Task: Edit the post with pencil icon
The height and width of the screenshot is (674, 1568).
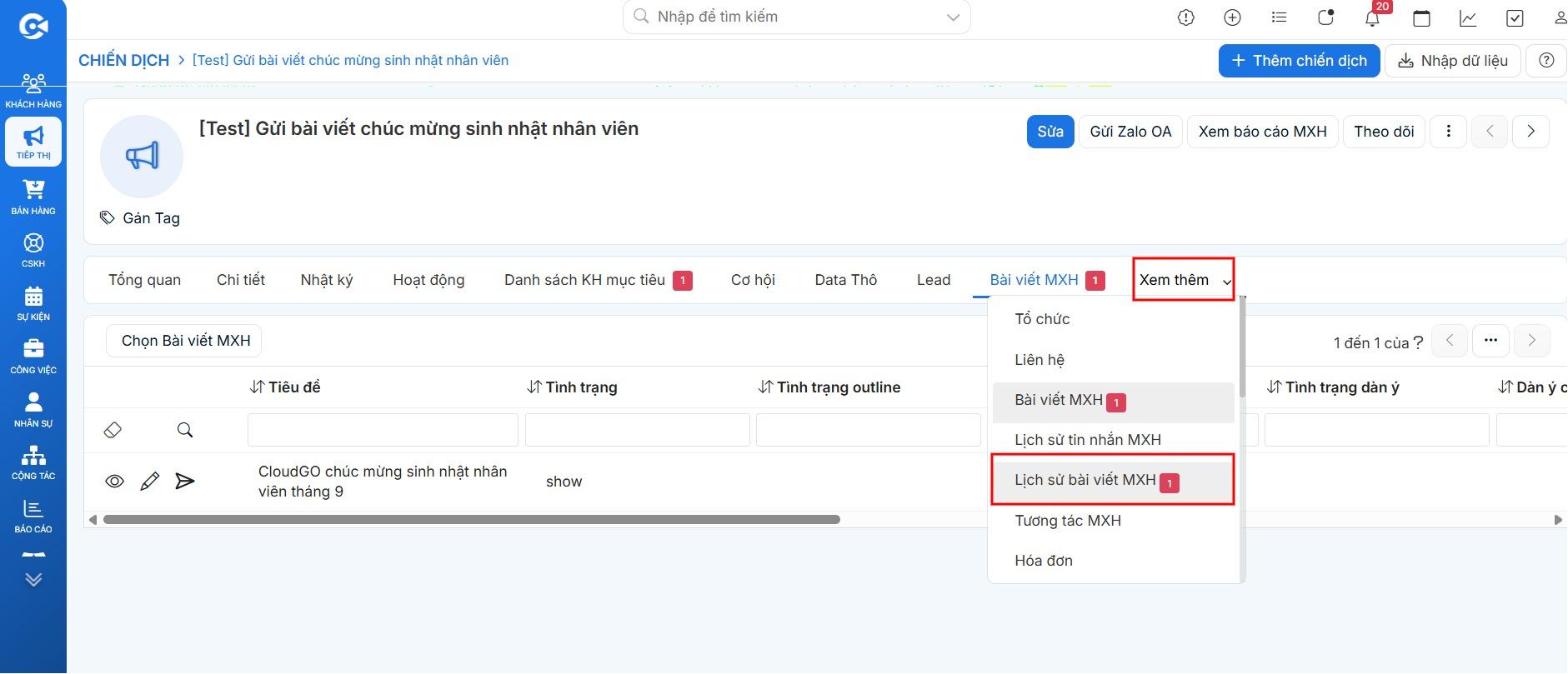Action: pyautogui.click(x=150, y=482)
